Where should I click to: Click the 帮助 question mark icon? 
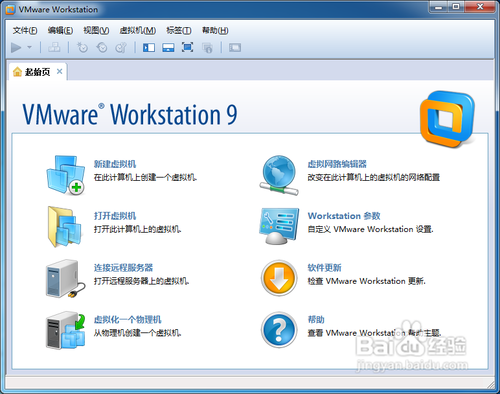279,330
